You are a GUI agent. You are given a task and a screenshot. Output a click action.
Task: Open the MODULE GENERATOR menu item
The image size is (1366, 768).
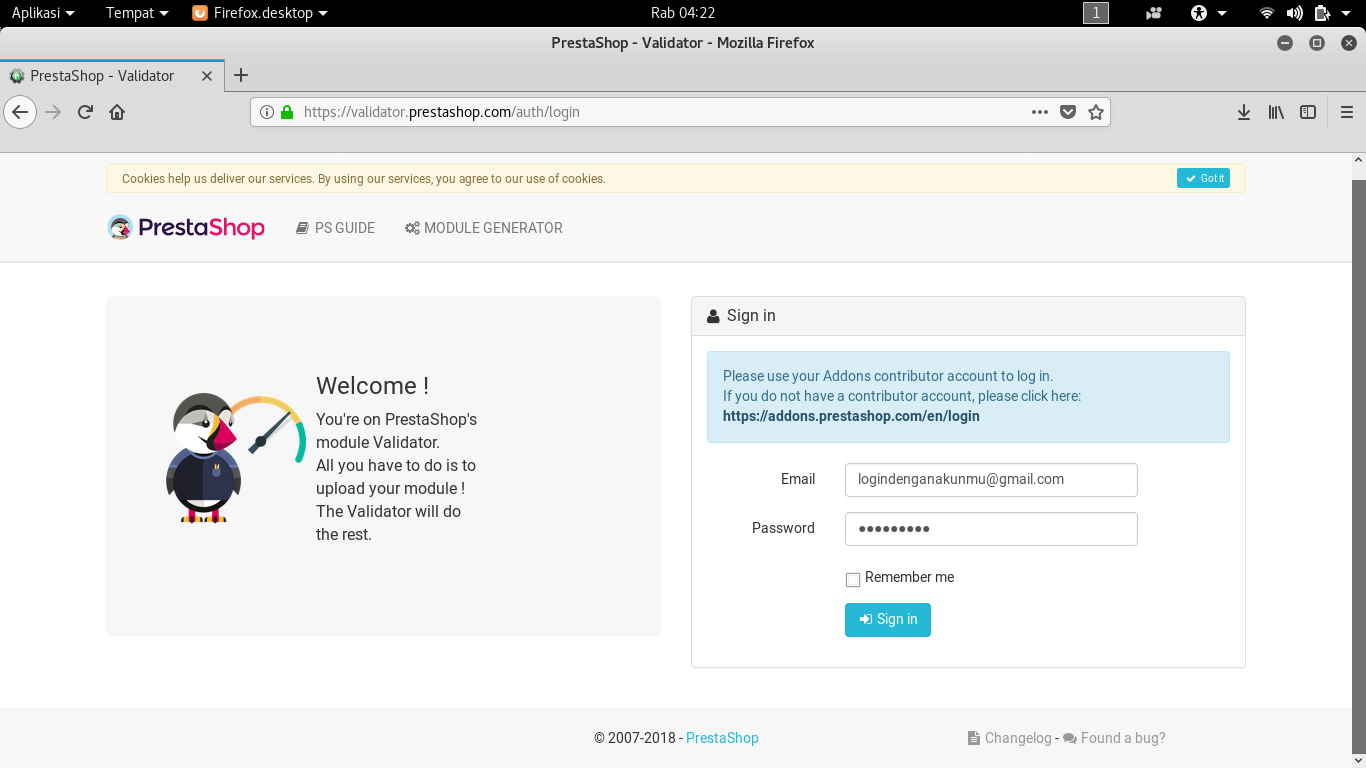coord(484,228)
